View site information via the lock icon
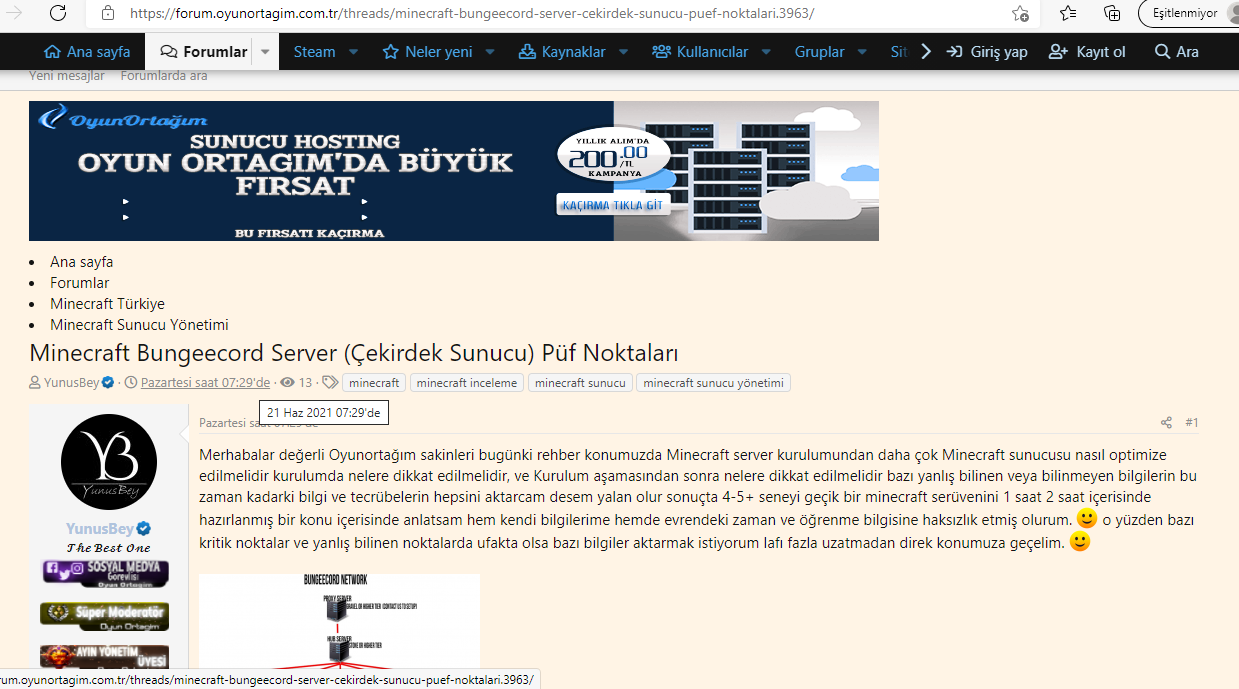1239x689 pixels. (x=108, y=14)
